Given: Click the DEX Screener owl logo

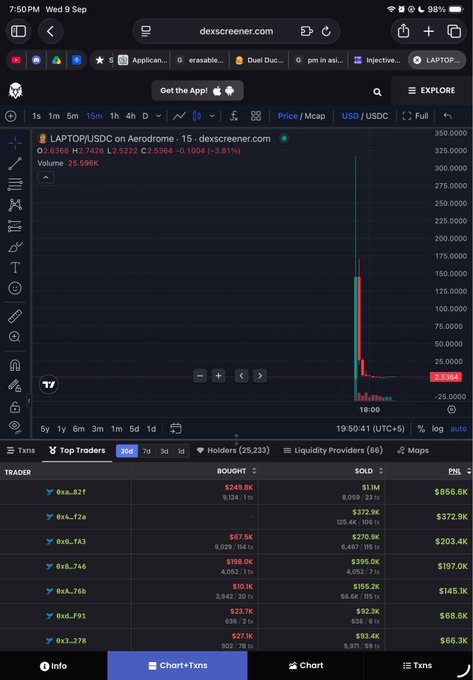Looking at the screenshot, I should (16, 91).
